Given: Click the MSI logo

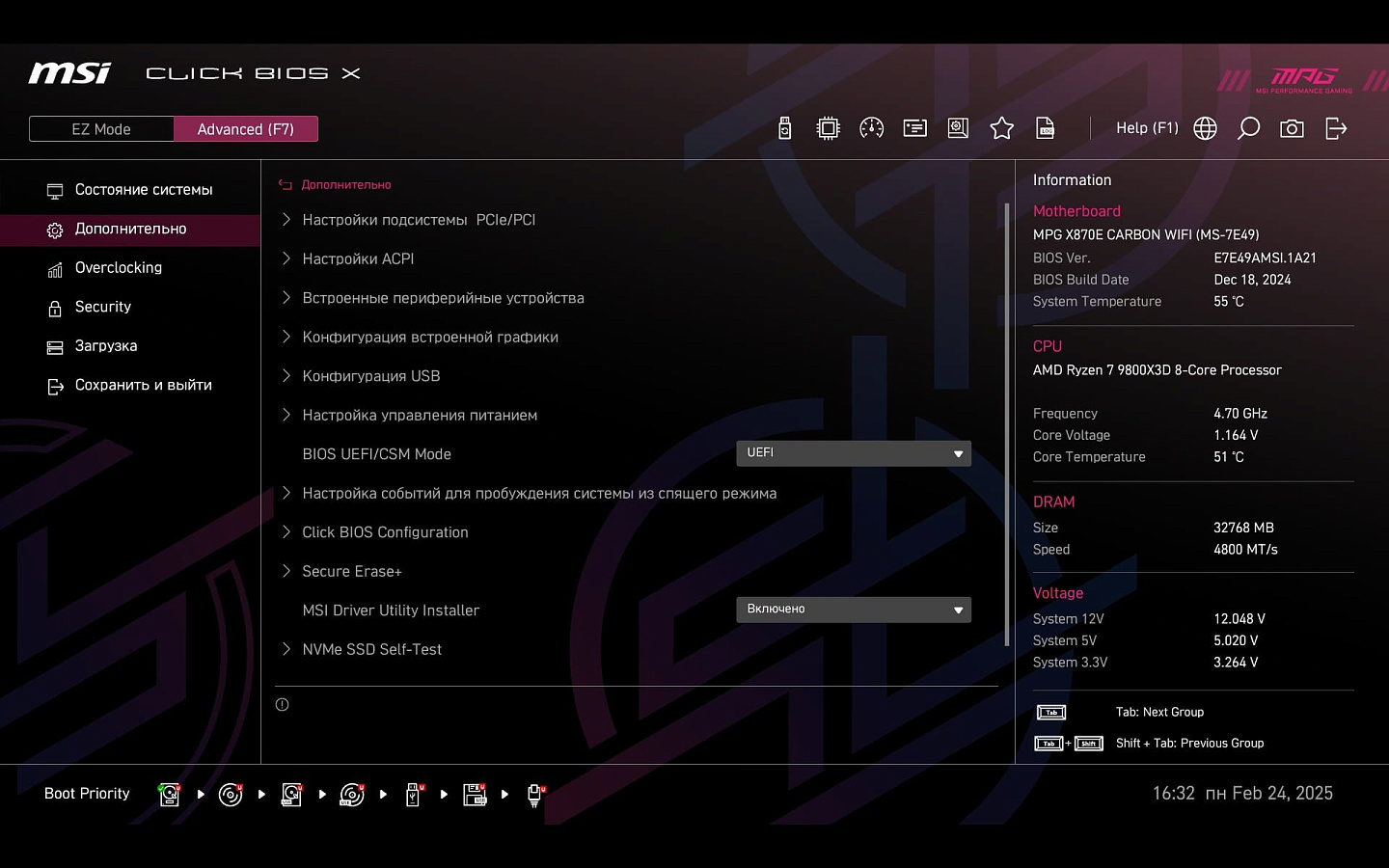Looking at the screenshot, I should tap(69, 73).
